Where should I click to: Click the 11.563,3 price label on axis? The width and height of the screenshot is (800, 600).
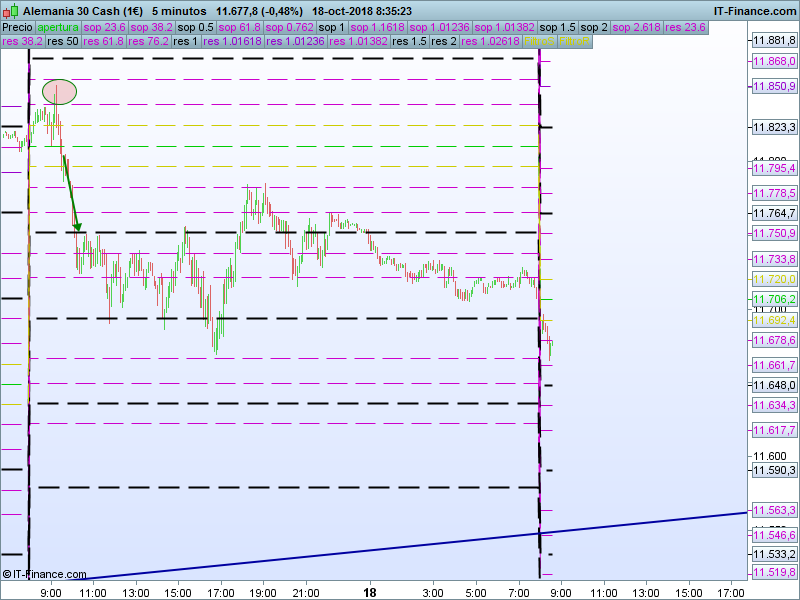(773, 510)
